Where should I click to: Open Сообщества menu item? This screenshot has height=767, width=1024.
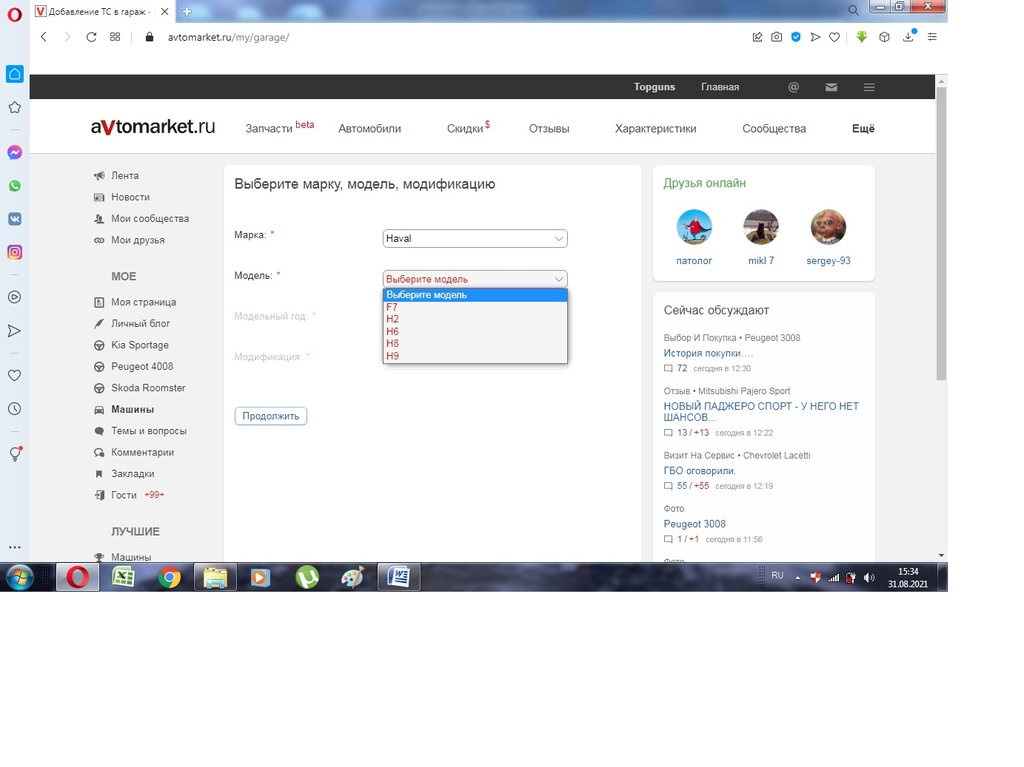click(x=774, y=129)
